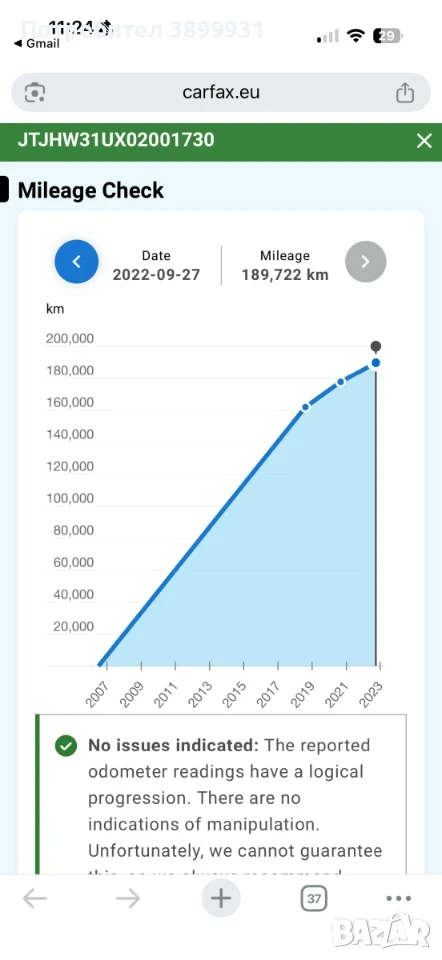The width and height of the screenshot is (442, 960).
Task: Tap the camera scan icon in address bar
Action: coord(35,92)
